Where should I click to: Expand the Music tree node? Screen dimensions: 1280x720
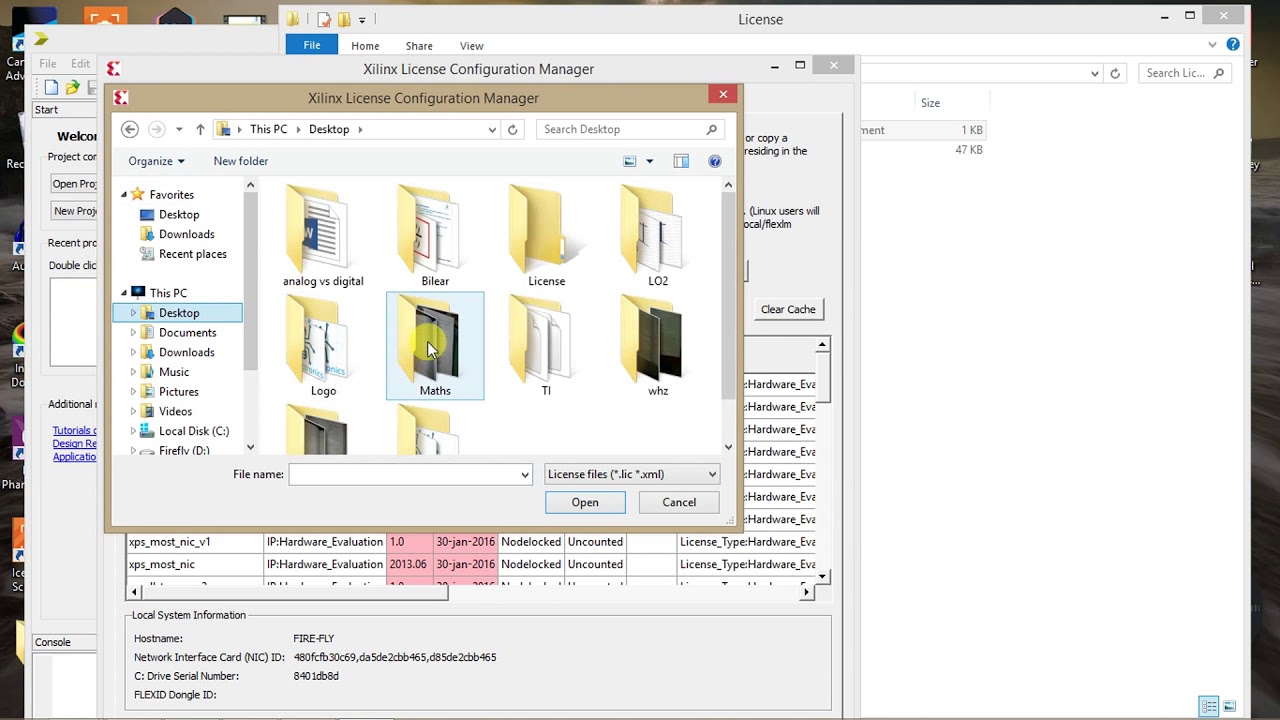click(x=133, y=372)
